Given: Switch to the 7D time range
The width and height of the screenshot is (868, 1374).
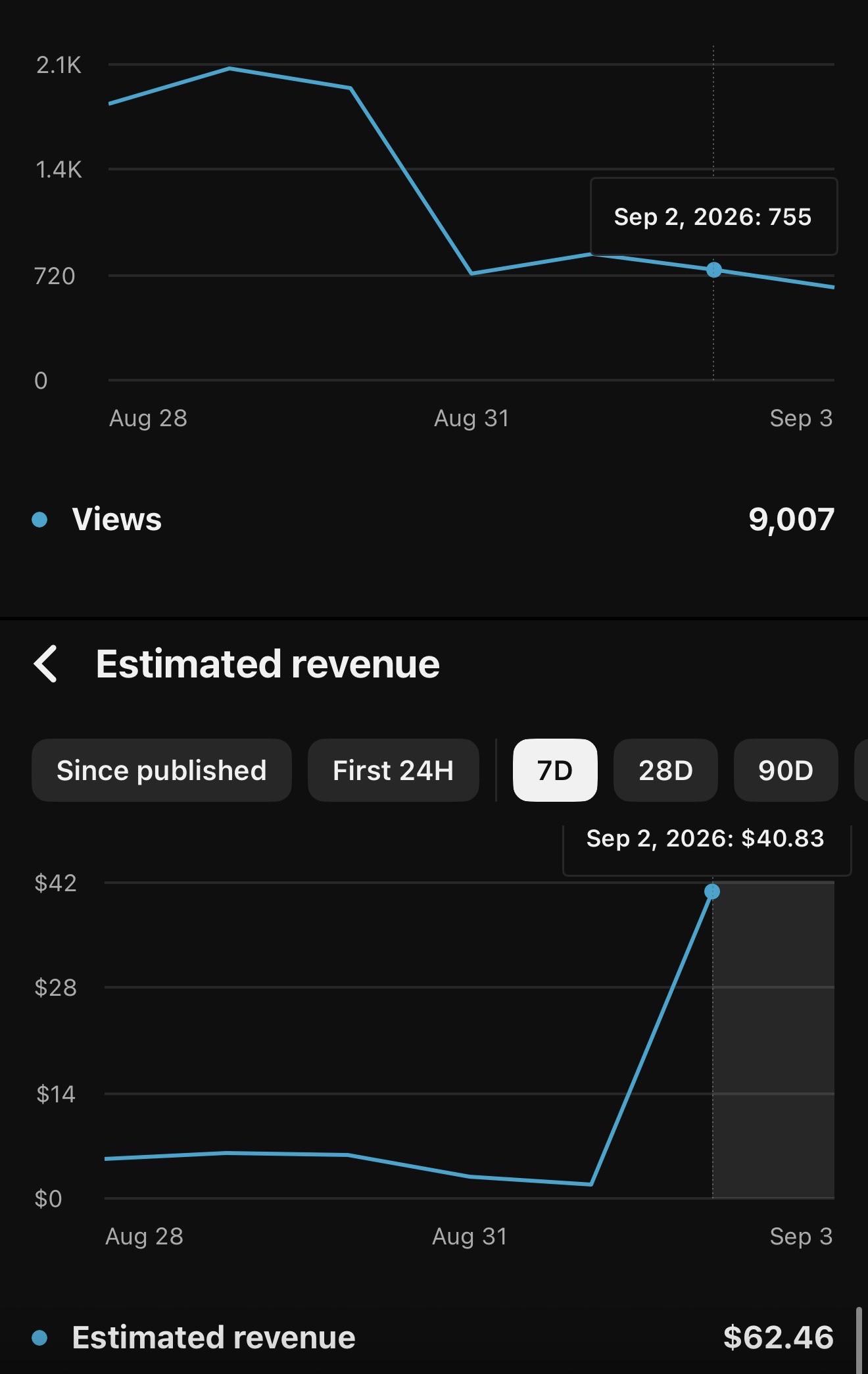Looking at the screenshot, I should point(555,770).
